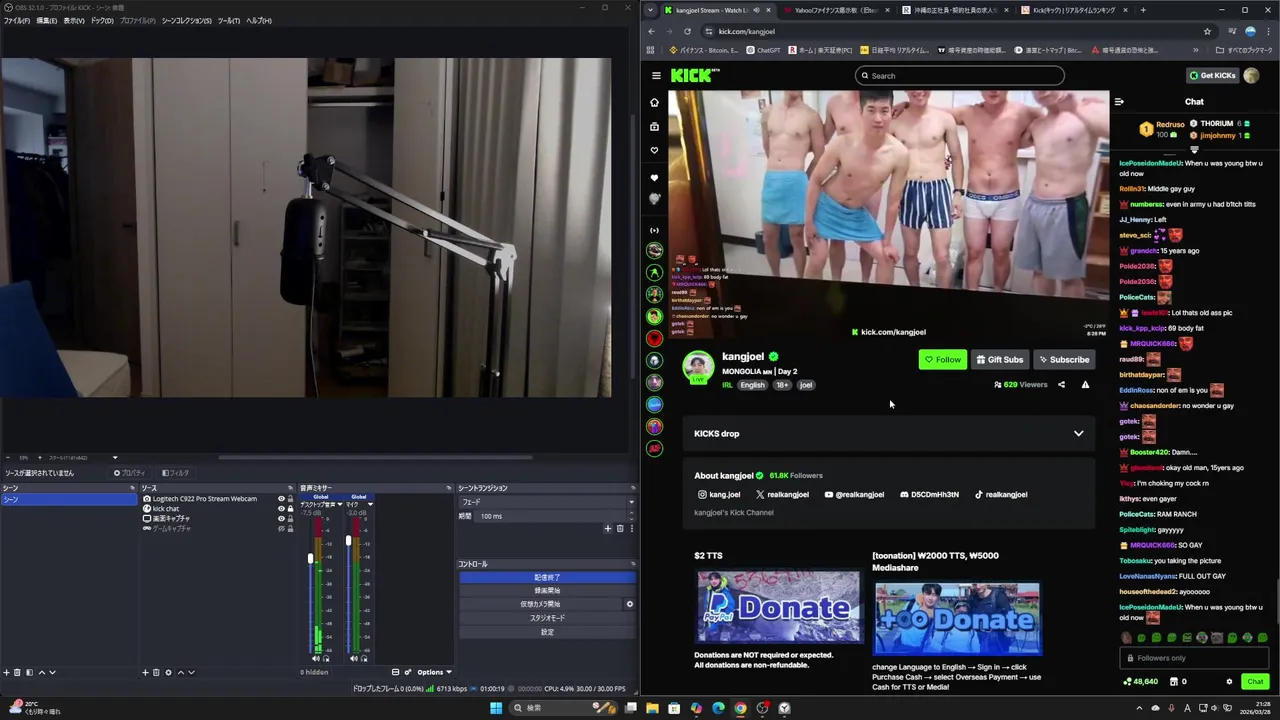Image resolution: width=1280 pixels, height=720 pixels.
Task: Open the フェード transition dropdown
Action: coord(547,502)
